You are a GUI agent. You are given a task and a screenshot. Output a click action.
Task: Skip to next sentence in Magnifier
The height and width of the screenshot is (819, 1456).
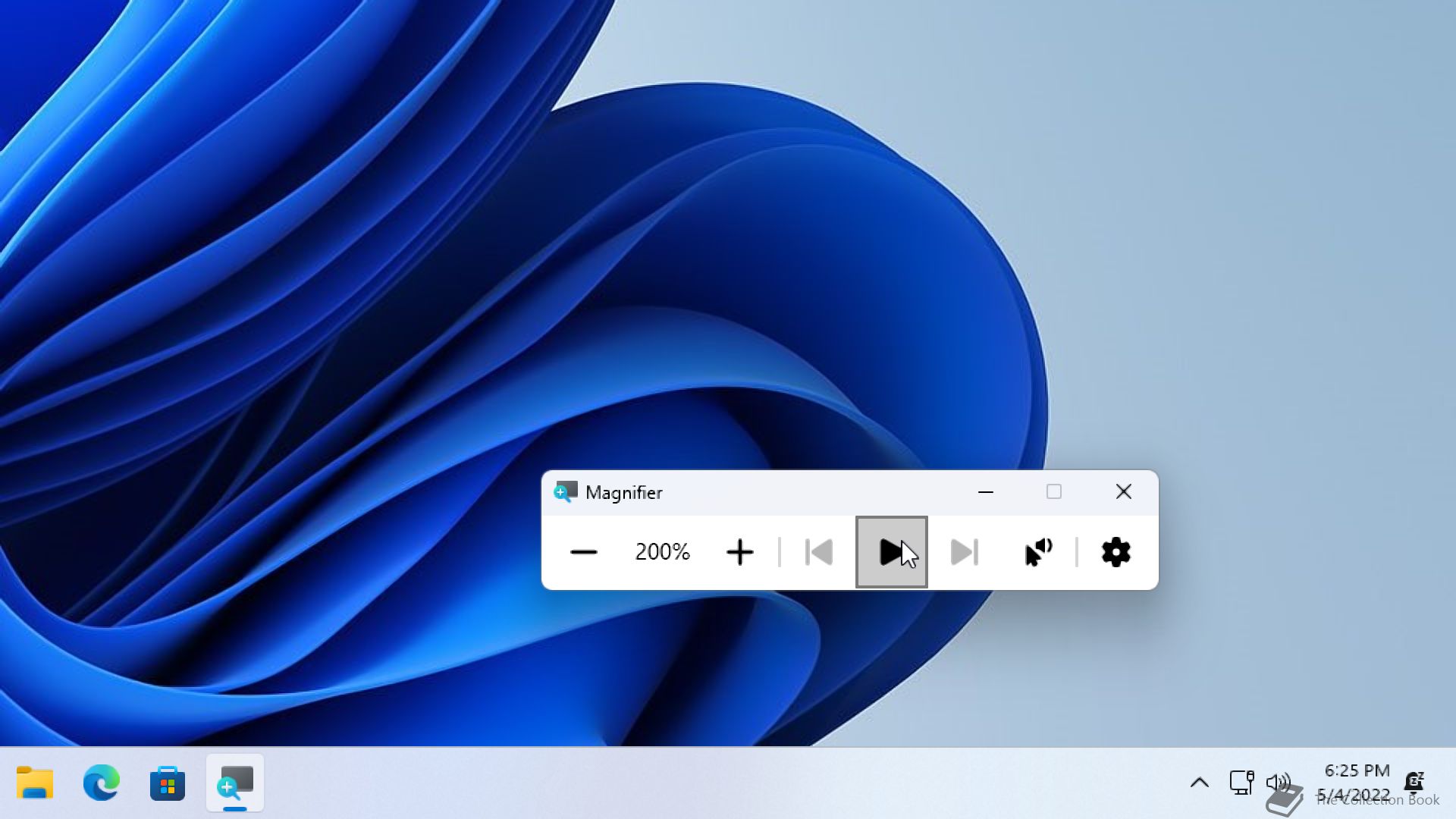964,552
